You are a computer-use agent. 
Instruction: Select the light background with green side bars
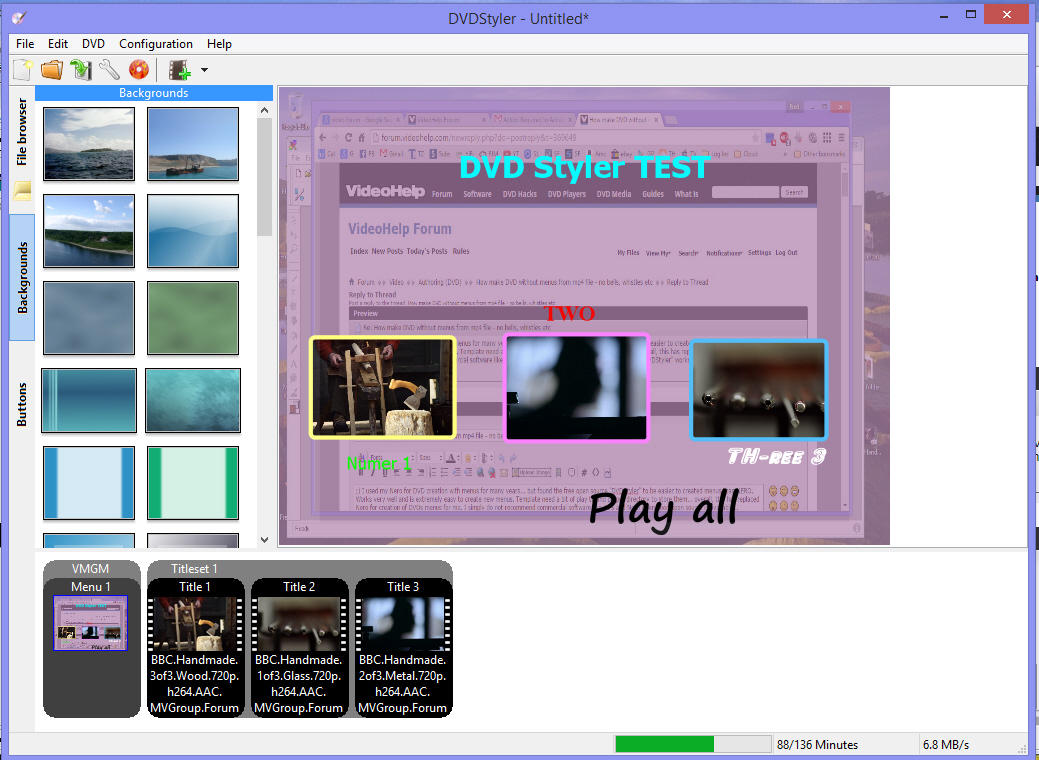click(x=193, y=482)
